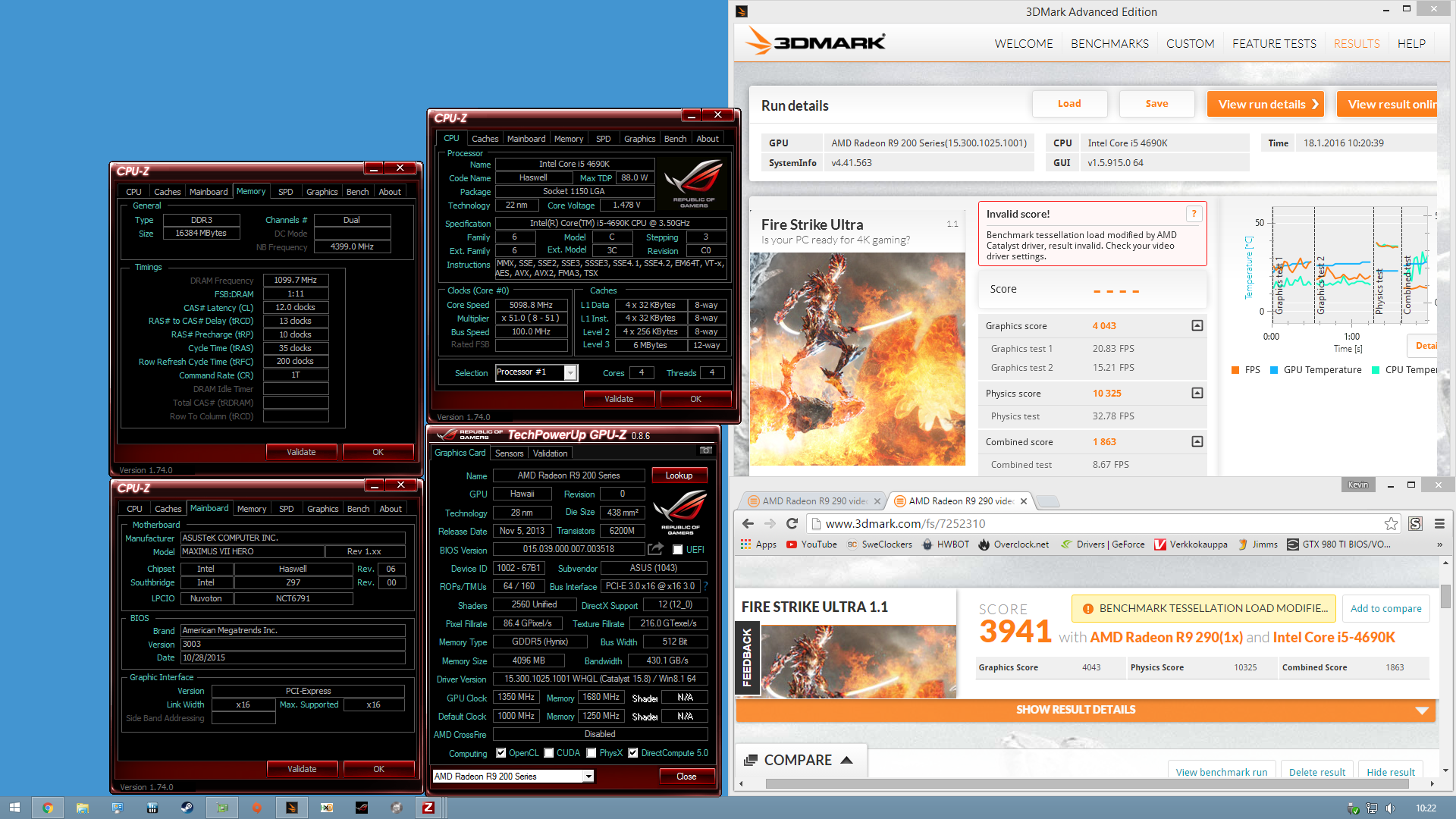This screenshot has width=1456, height=819.
Task: Click View run details button
Action: coord(1265,105)
